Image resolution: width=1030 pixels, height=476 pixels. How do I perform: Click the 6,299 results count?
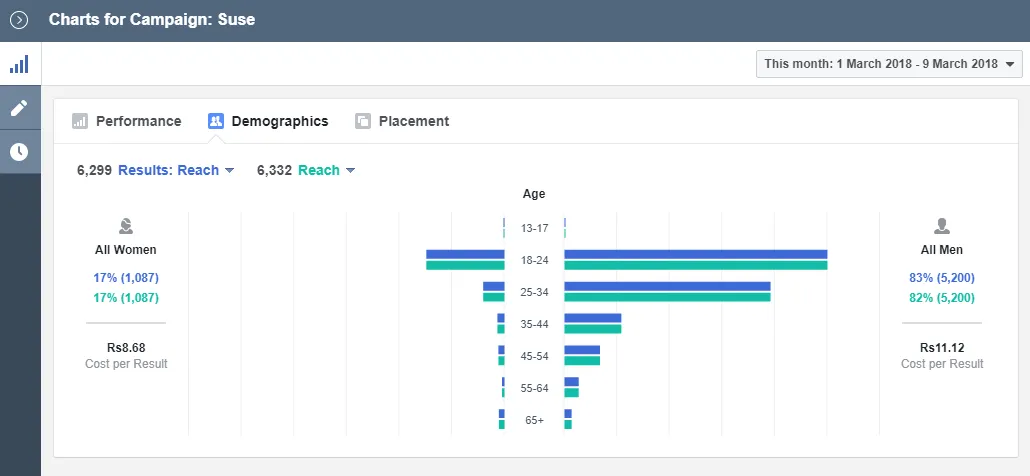(x=94, y=170)
